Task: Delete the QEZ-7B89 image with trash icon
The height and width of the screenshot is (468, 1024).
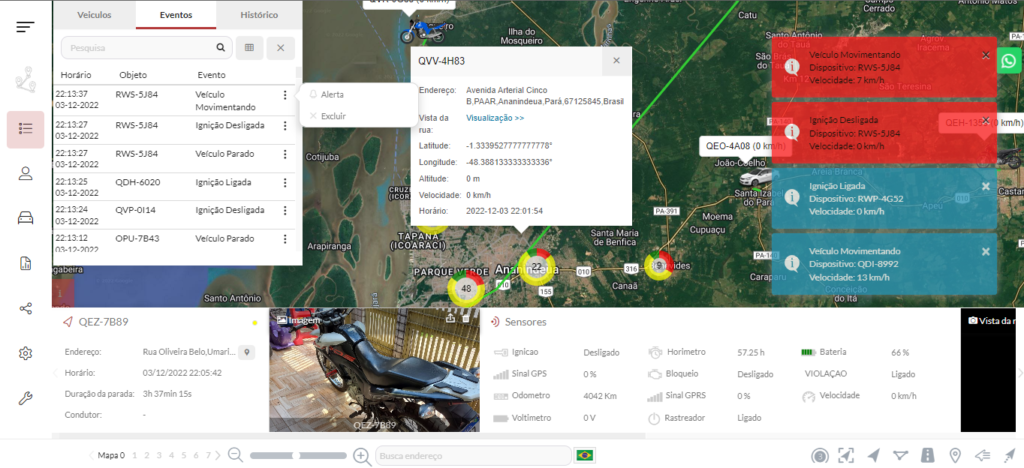Action: [x=468, y=319]
